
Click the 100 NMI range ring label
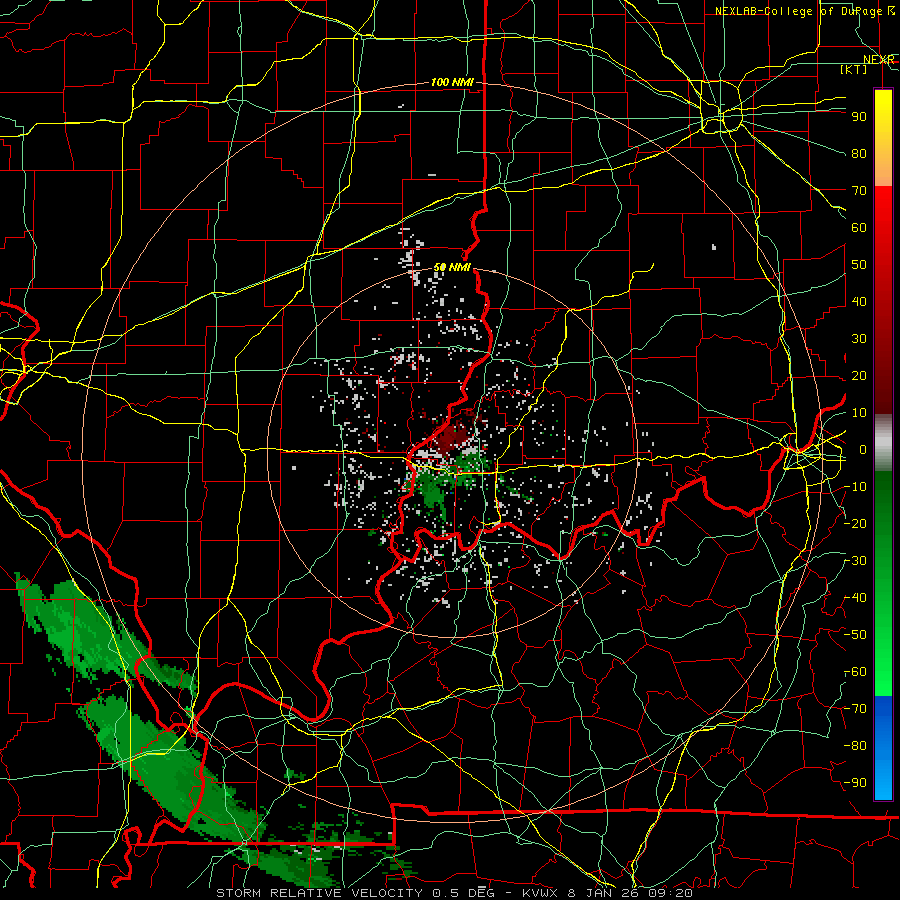point(452,82)
